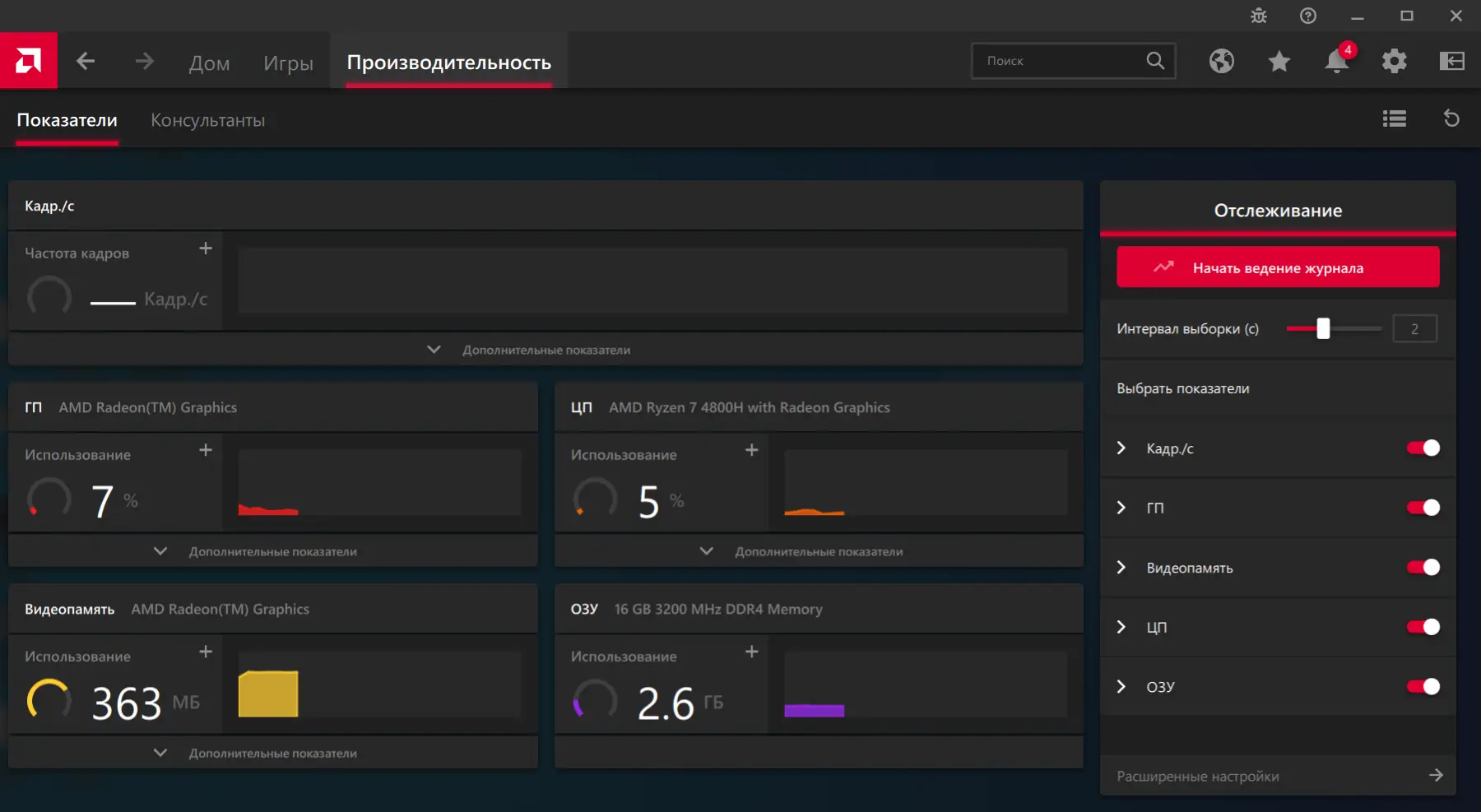Toggle ОЗУ tracking switch
The image size is (1481, 812).
pos(1423,686)
